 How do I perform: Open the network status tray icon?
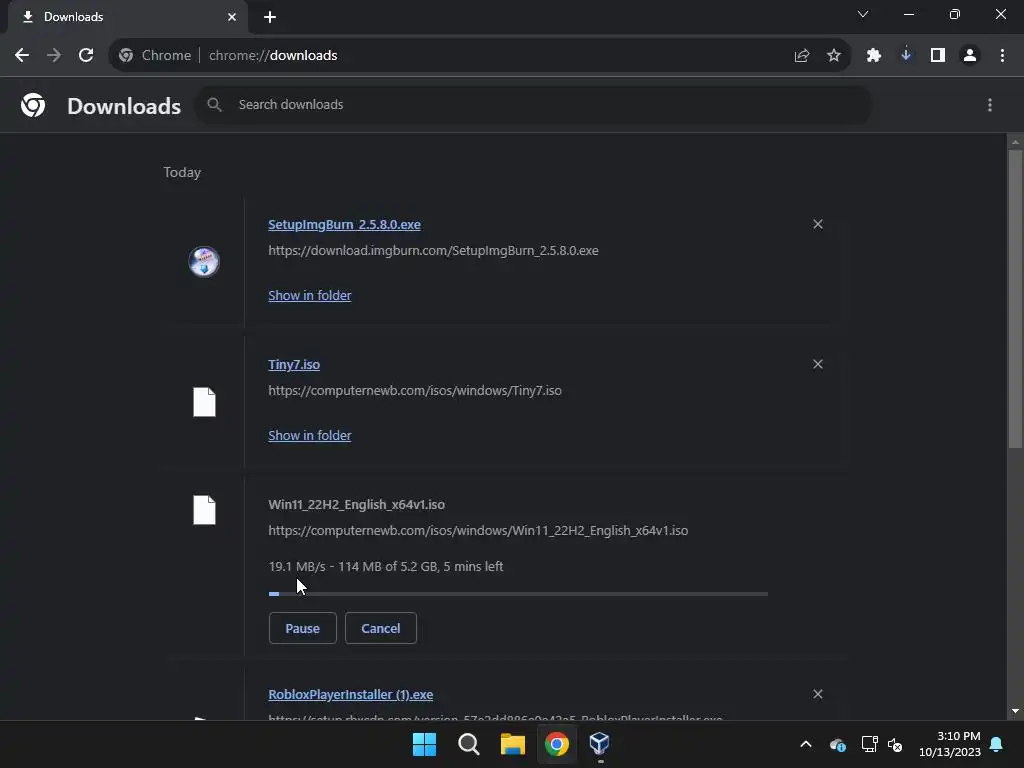click(x=869, y=744)
